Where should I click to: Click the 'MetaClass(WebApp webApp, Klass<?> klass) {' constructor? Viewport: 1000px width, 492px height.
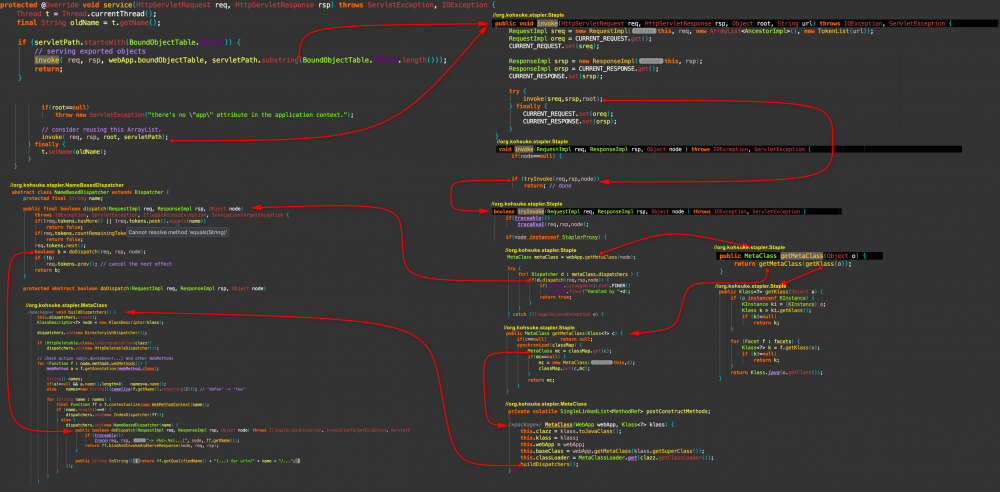click(x=591, y=424)
